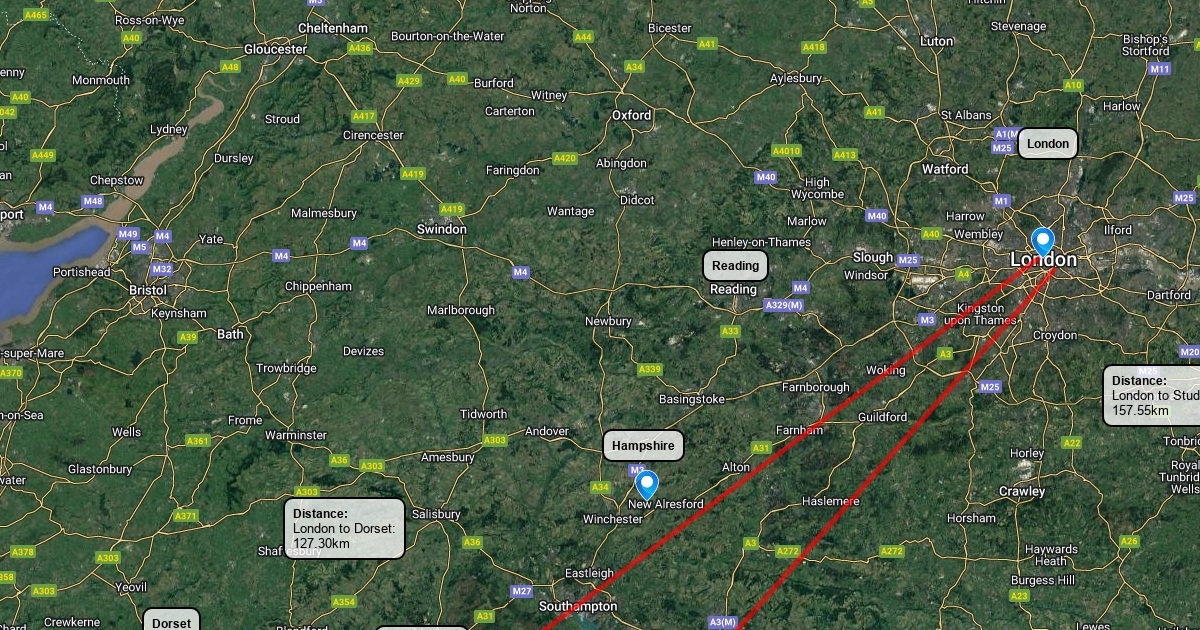Open the 157.55km distance info box
The height and width of the screenshot is (630, 1200).
(x=1152, y=396)
